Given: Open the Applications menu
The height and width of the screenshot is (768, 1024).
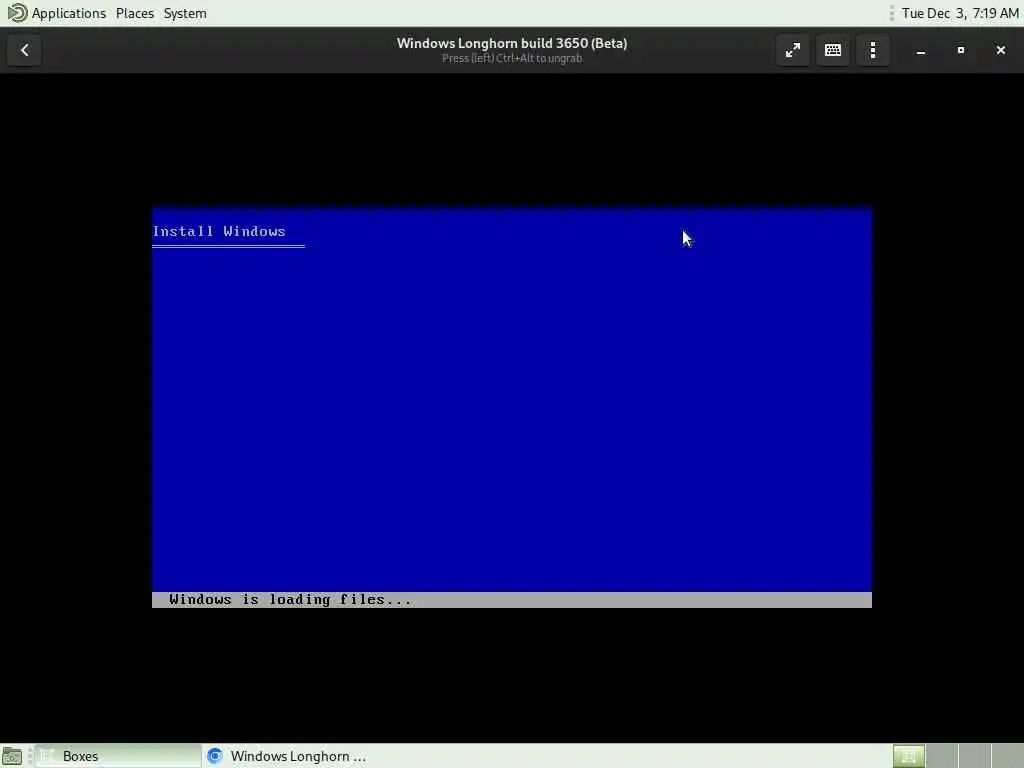Looking at the screenshot, I should (x=57, y=13).
